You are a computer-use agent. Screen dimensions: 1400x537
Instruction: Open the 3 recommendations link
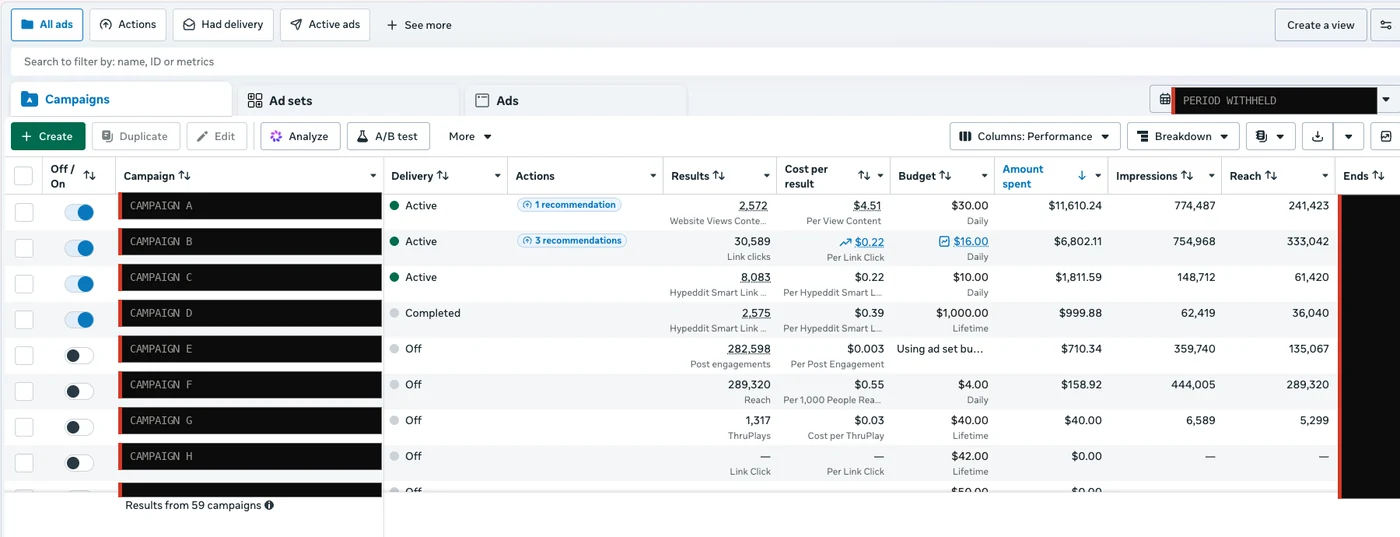(572, 241)
